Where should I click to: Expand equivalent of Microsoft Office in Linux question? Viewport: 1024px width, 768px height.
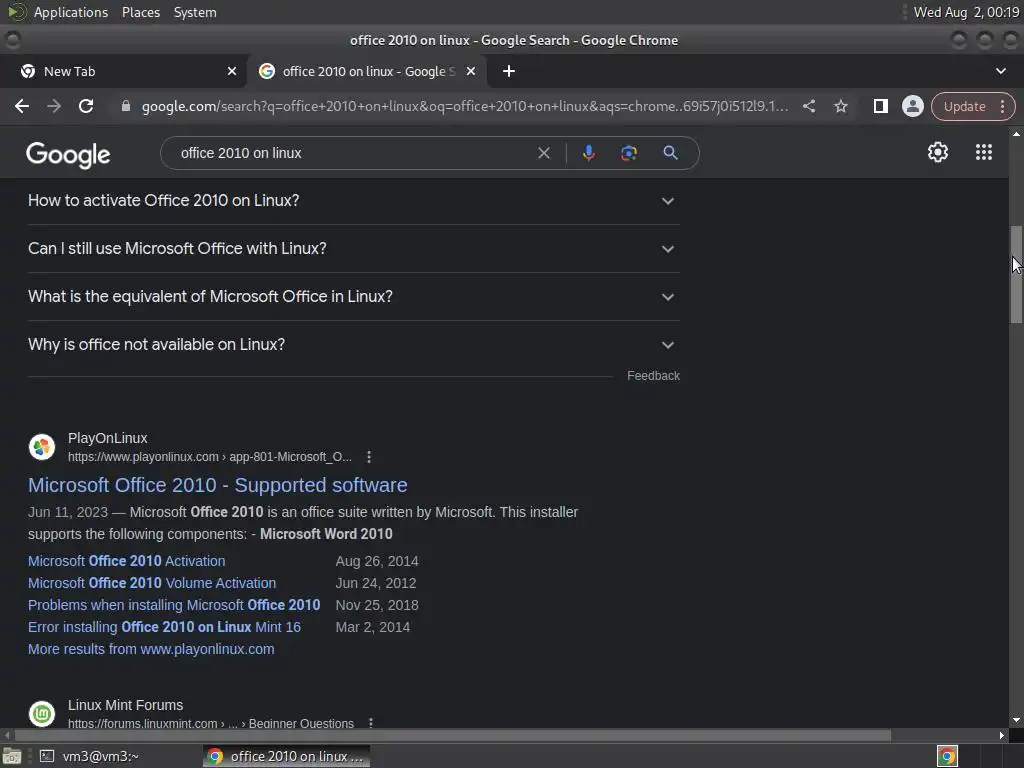353,296
